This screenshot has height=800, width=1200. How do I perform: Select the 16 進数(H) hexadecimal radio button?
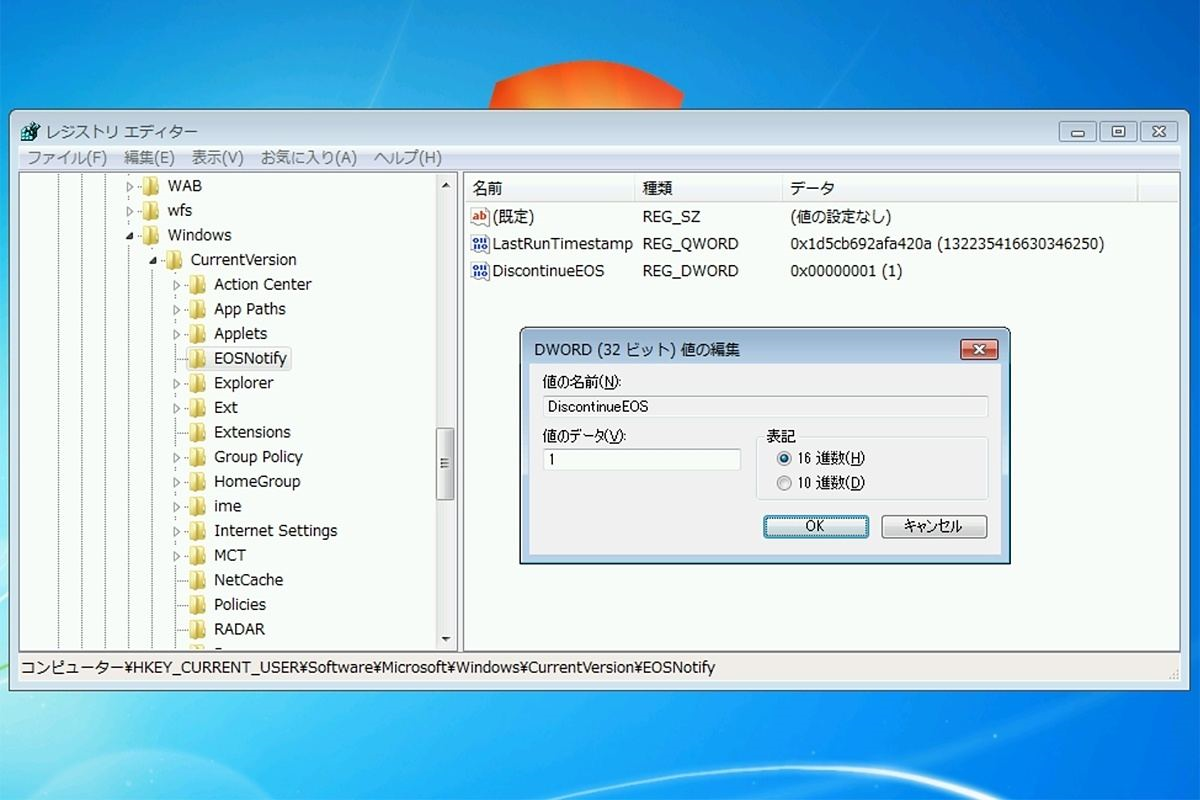click(784, 458)
